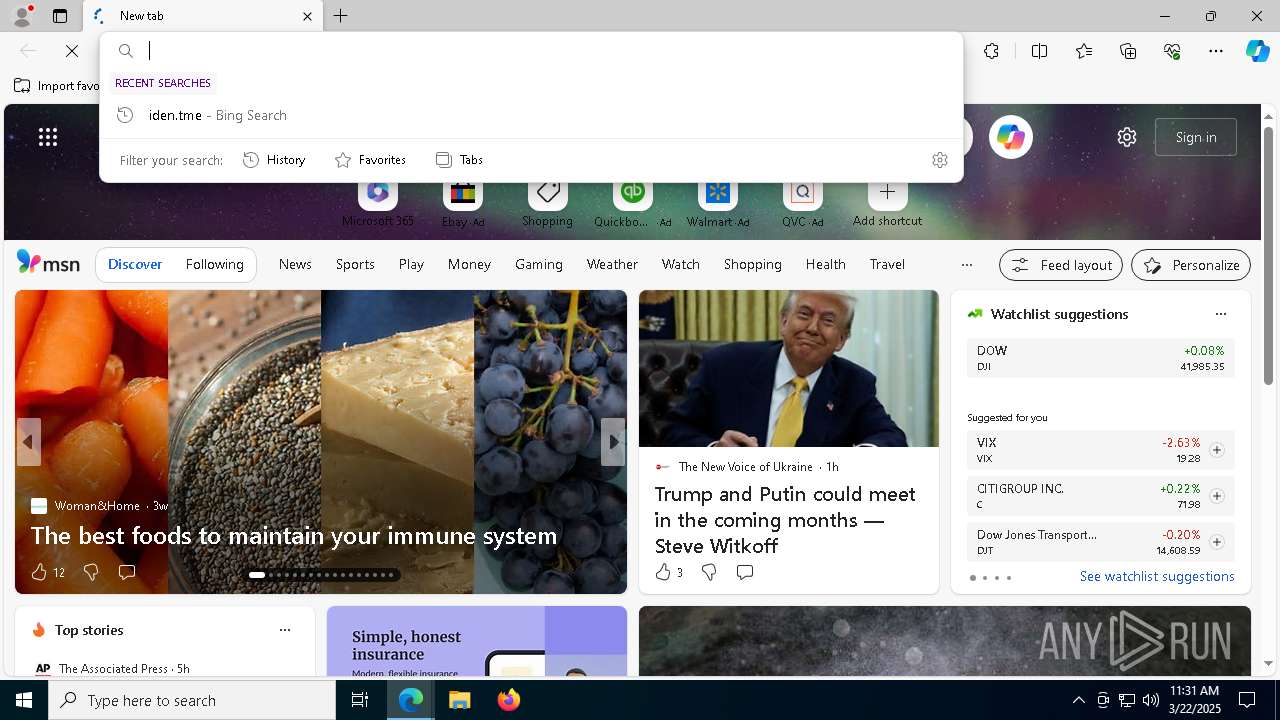Open the Edge profile icon

coord(21,16)
